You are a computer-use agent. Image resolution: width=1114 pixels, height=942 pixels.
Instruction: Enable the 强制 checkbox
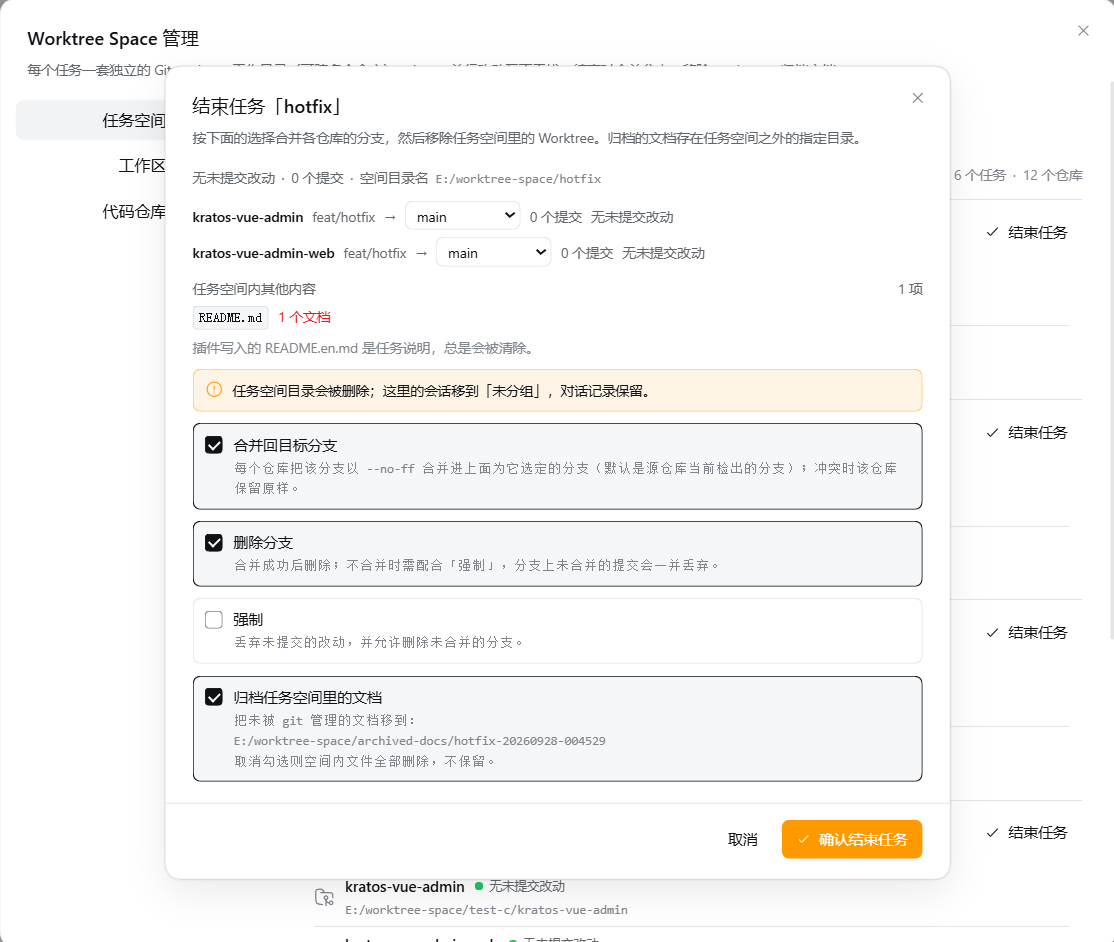tap(214, 619)
